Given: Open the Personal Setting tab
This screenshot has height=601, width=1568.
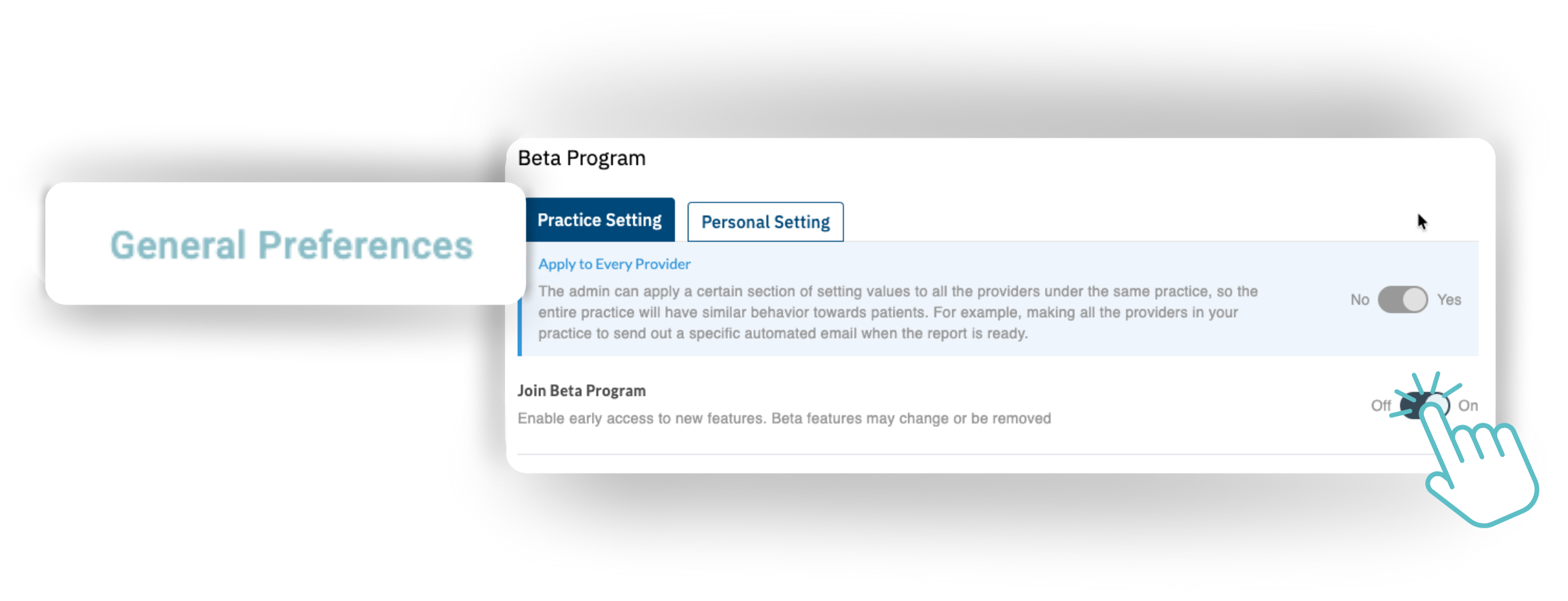Looking at the screenshot, I should pos(765,222).
